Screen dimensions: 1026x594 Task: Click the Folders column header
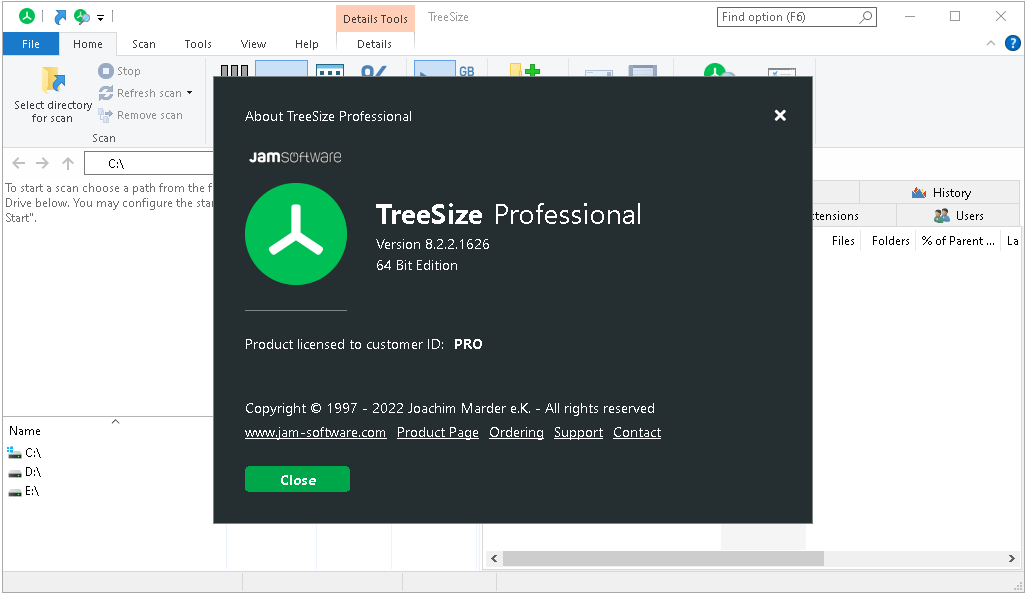click(890, 241)
